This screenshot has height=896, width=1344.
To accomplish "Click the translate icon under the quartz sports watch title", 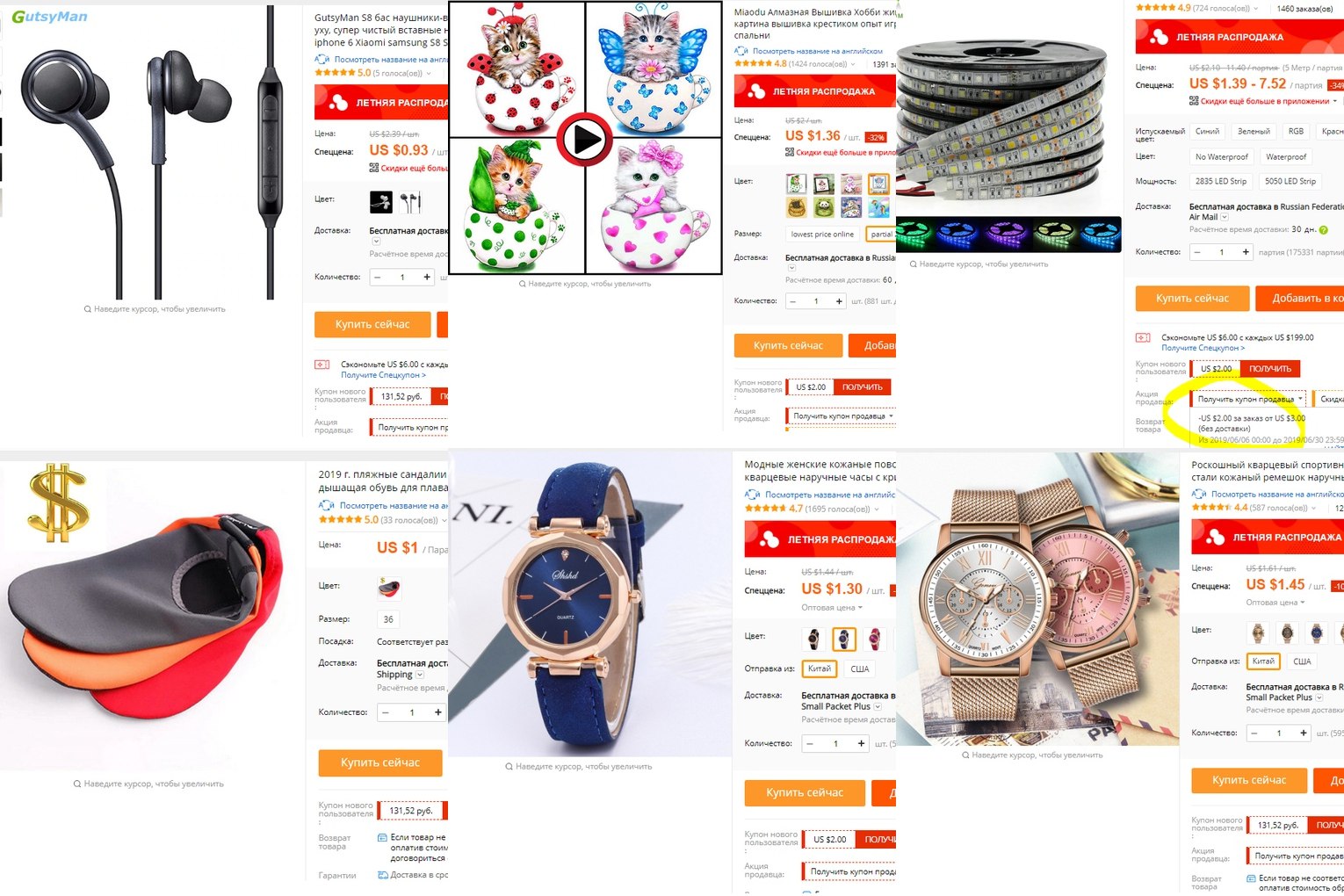I will (x=1199, y=495).
